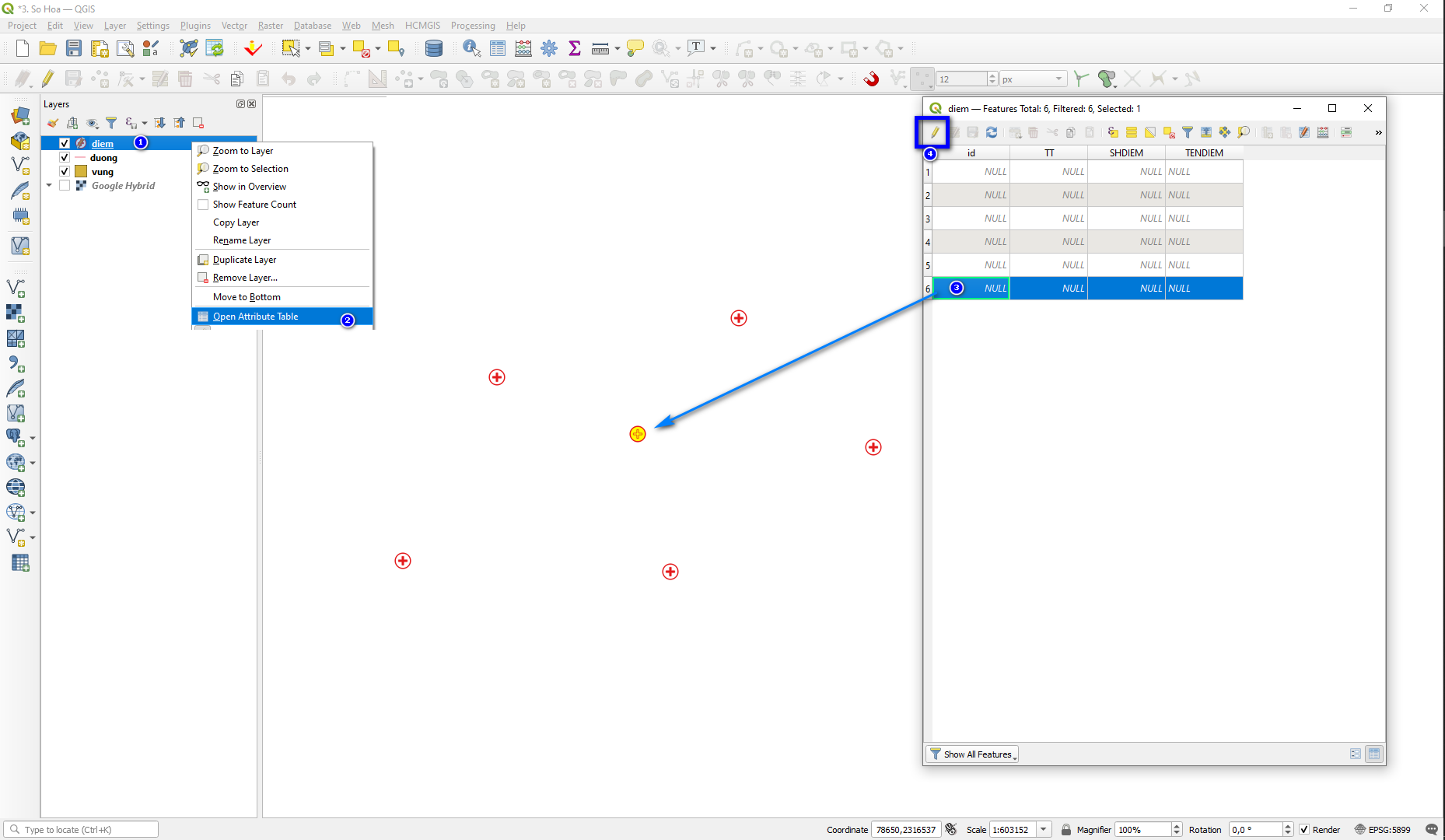
Task: Toggle editing mode pencil in attribute table
Action: (x=934, y=133)
